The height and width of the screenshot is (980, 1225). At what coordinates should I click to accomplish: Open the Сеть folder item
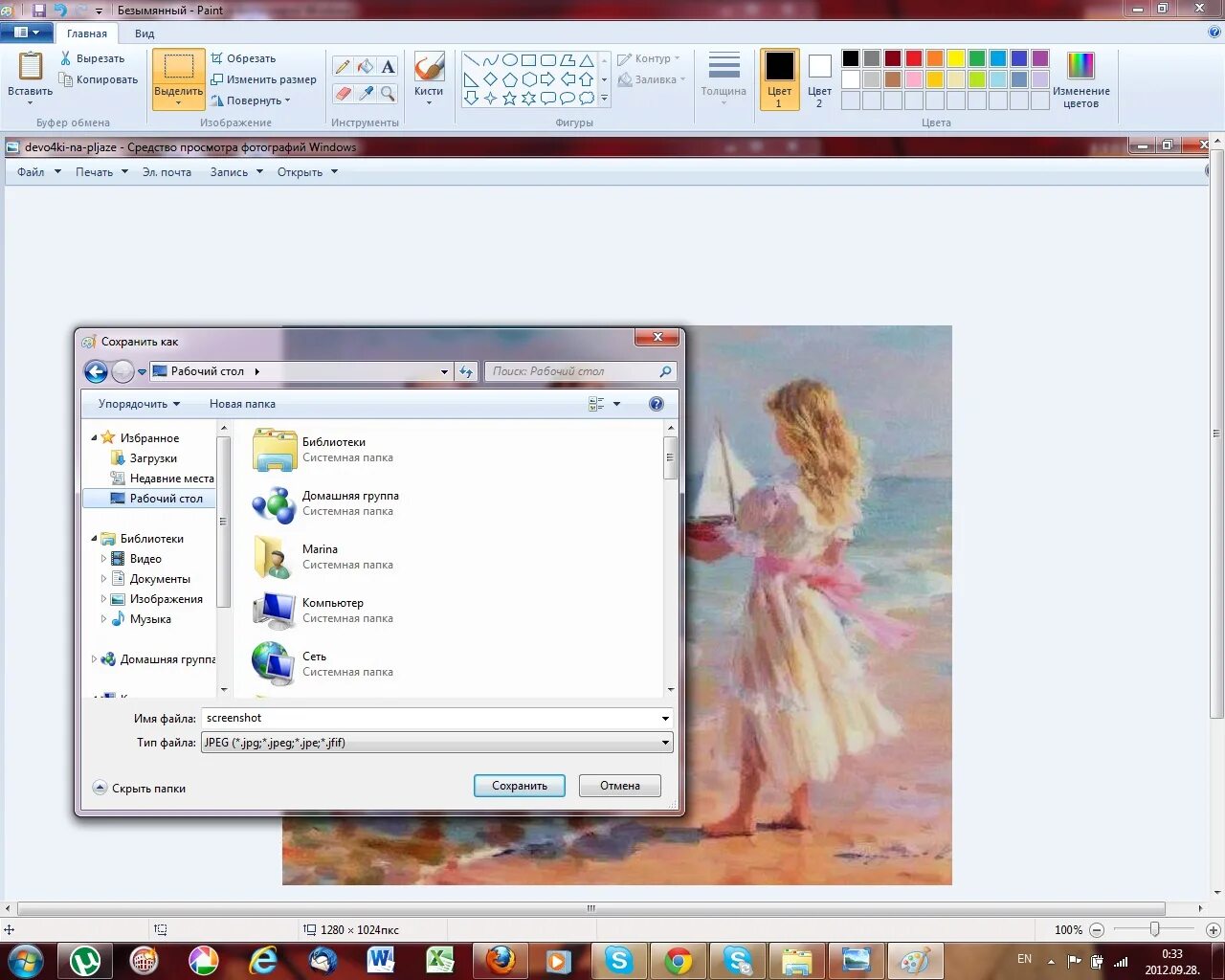click(x=323, y=664)
